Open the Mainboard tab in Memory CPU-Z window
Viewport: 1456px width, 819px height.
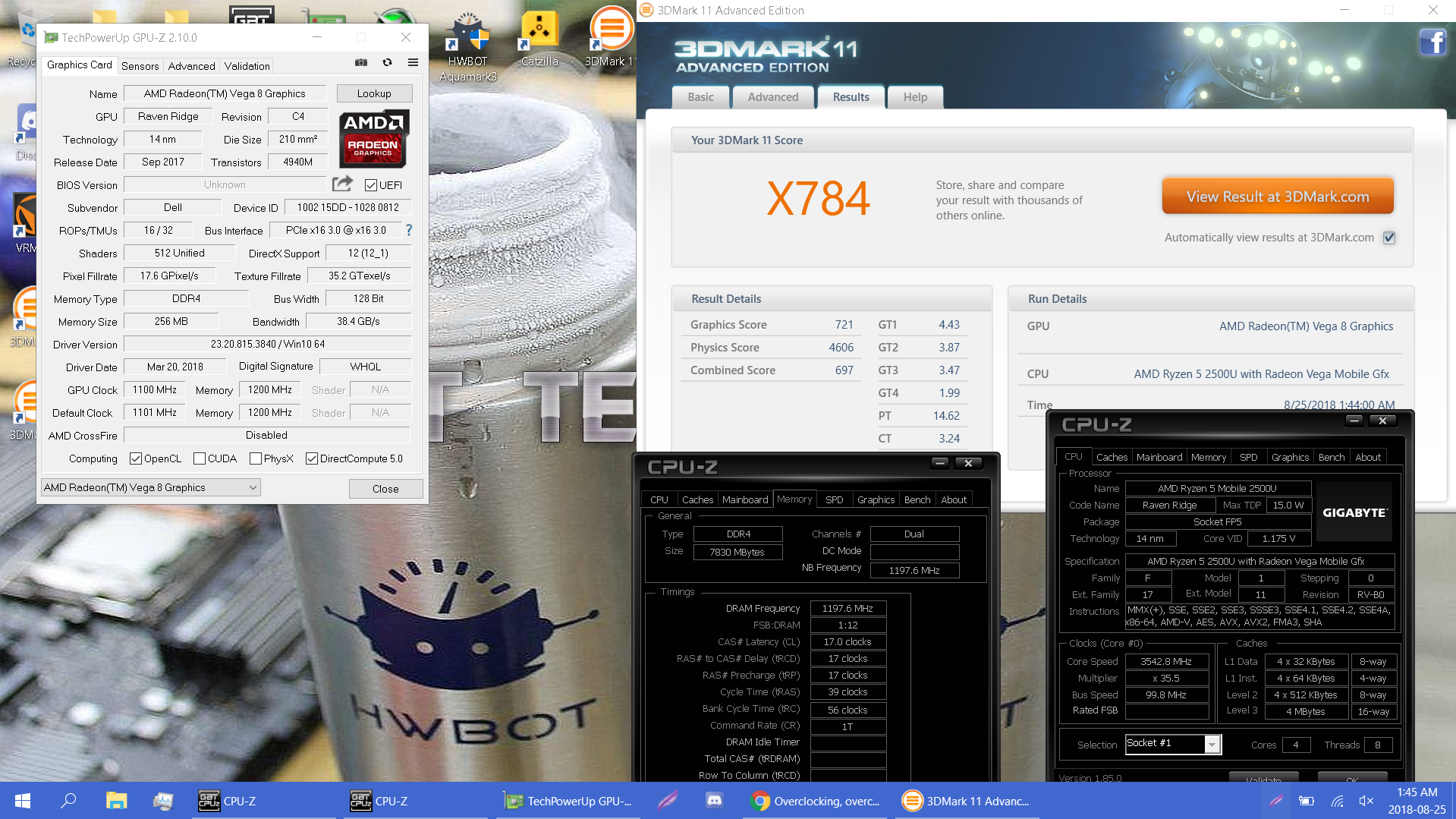(745, 499)
